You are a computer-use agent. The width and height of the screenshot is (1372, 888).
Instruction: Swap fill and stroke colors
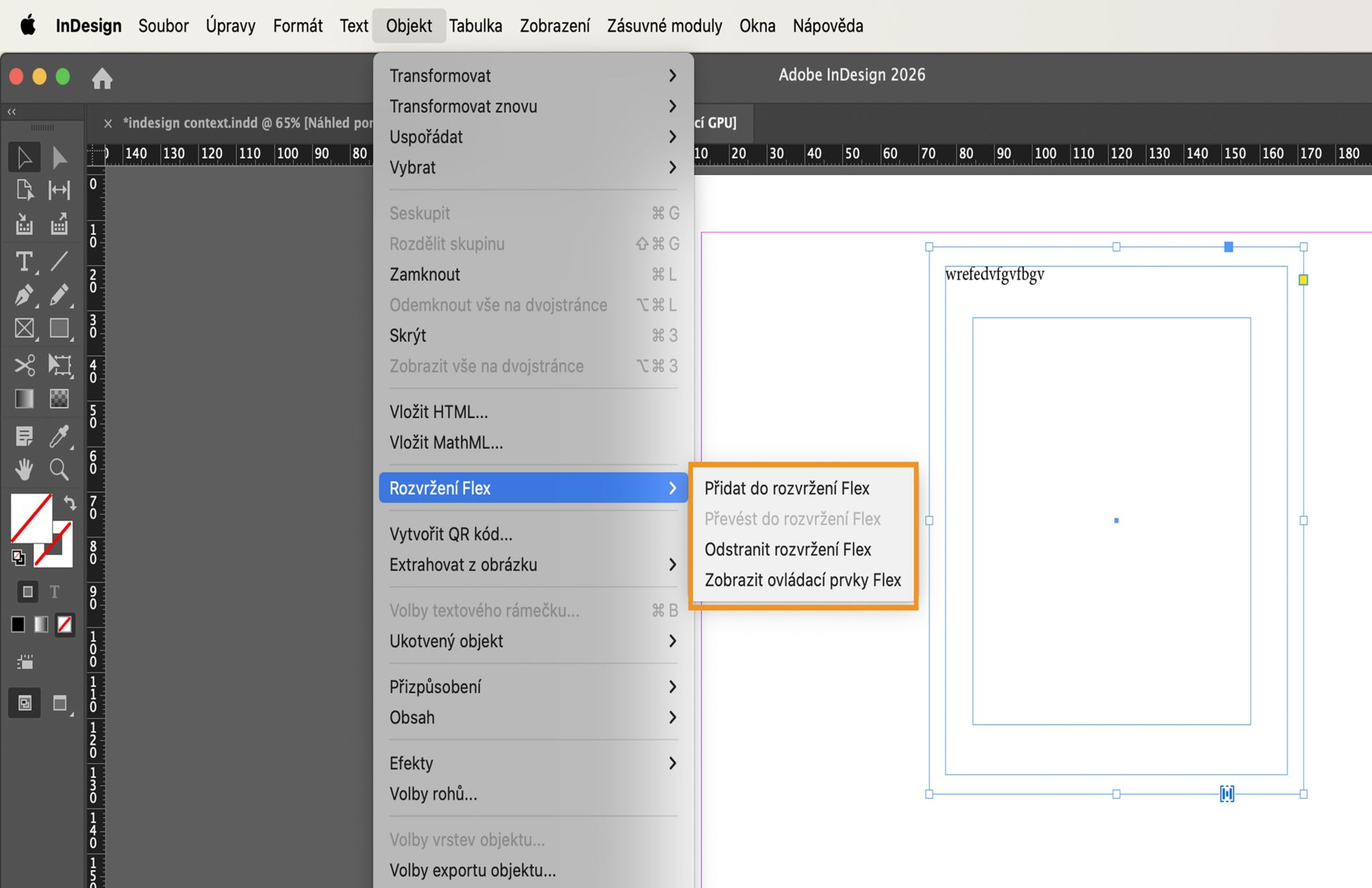pos(69,503)
